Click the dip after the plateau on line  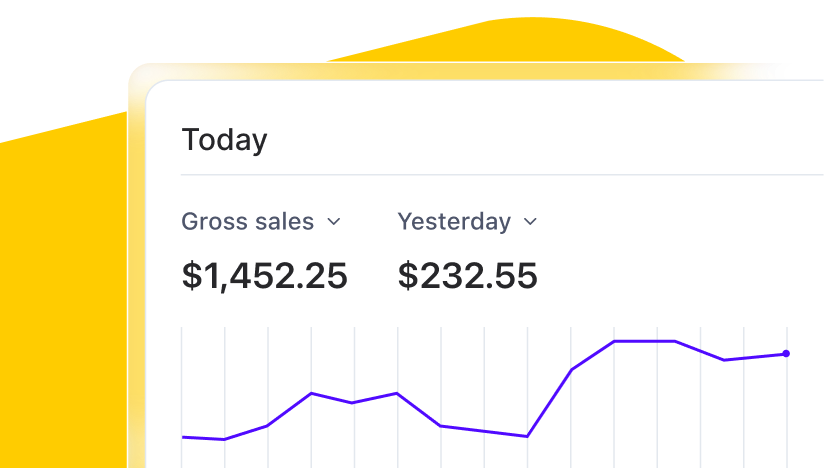[724, 360]
